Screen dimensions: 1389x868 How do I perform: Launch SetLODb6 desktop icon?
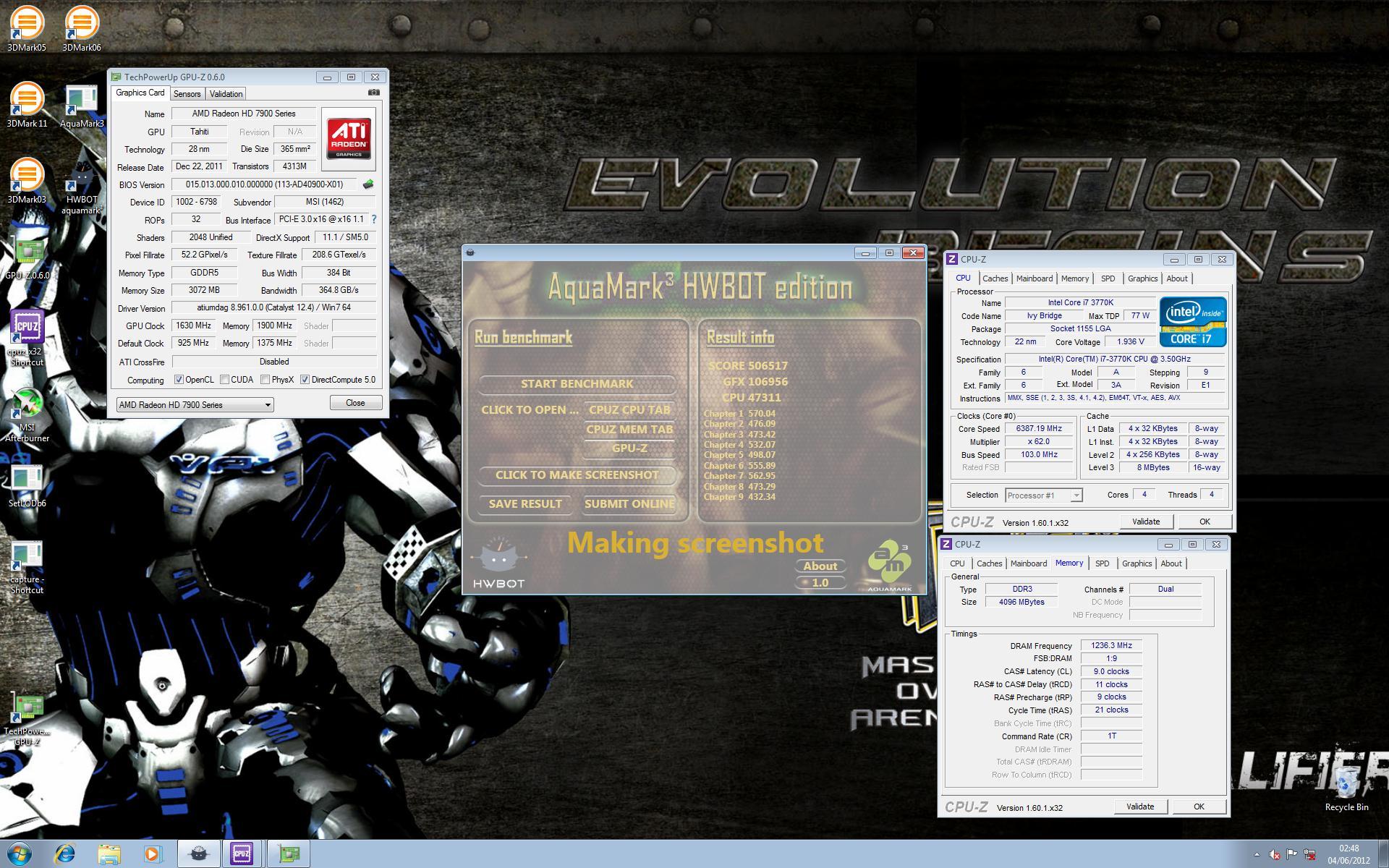[27, 485]
